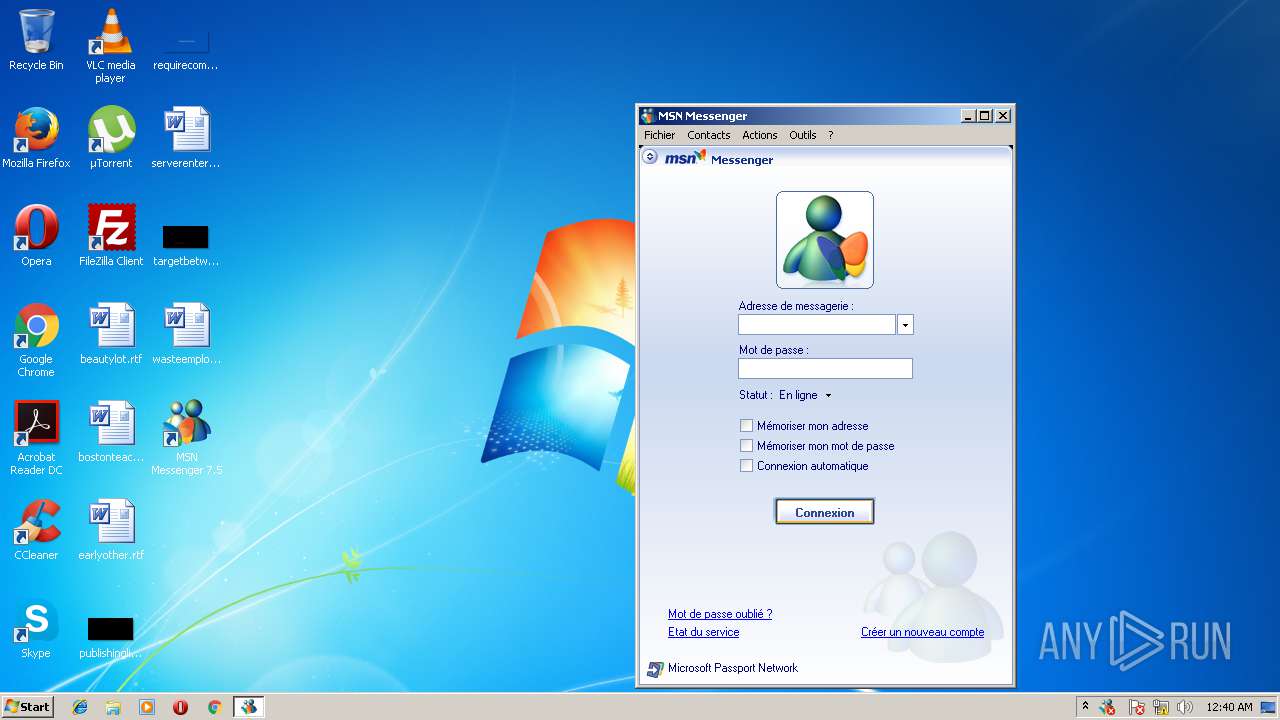Show hidden tray icons arrow

1085,707
